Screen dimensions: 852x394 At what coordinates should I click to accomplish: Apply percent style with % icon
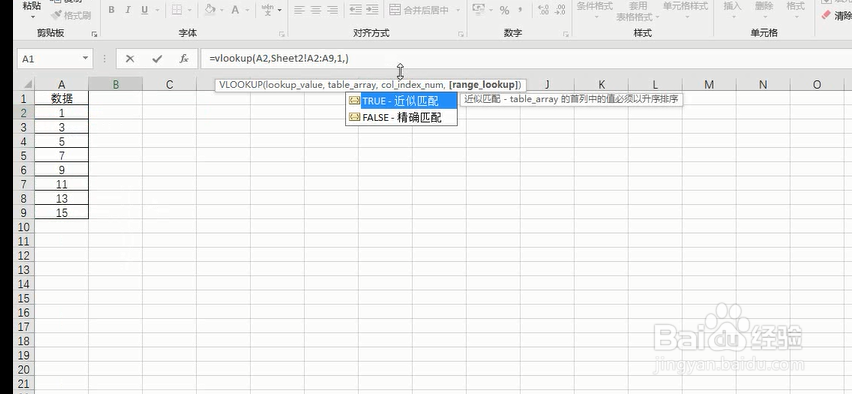(504, 10)
